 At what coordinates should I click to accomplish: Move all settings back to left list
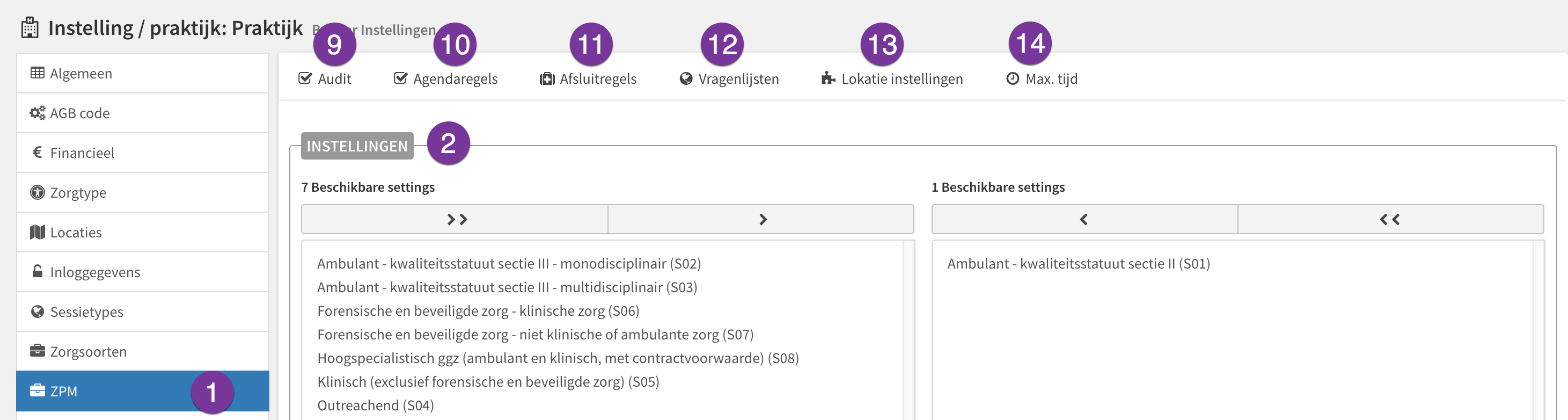tap(1391, 220)
